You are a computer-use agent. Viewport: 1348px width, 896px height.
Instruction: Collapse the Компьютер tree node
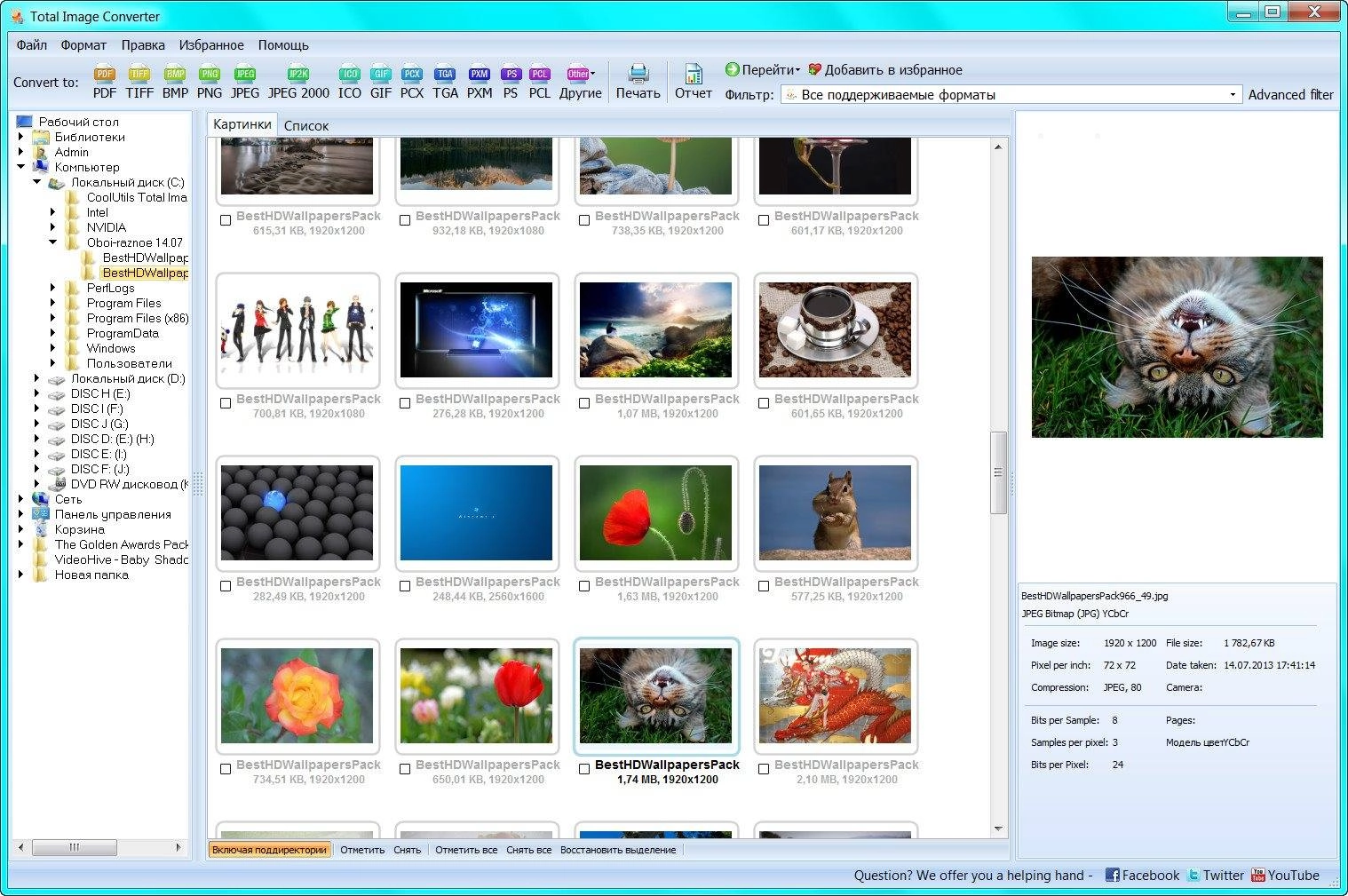click(x=20, y=167)
